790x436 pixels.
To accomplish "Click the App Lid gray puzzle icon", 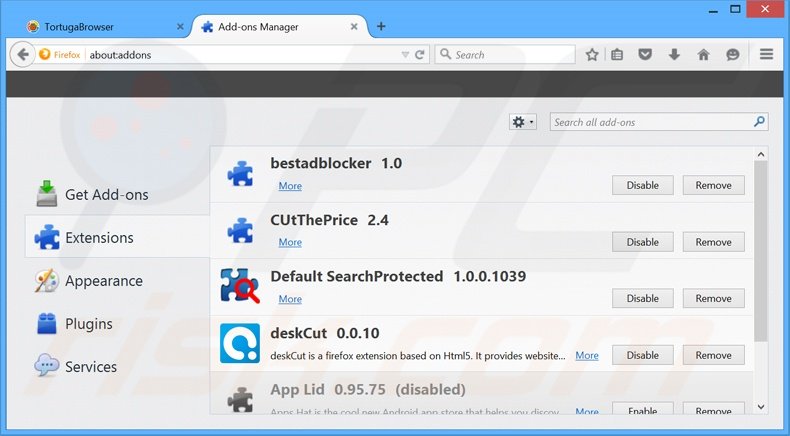I will [x=240, y=400].
